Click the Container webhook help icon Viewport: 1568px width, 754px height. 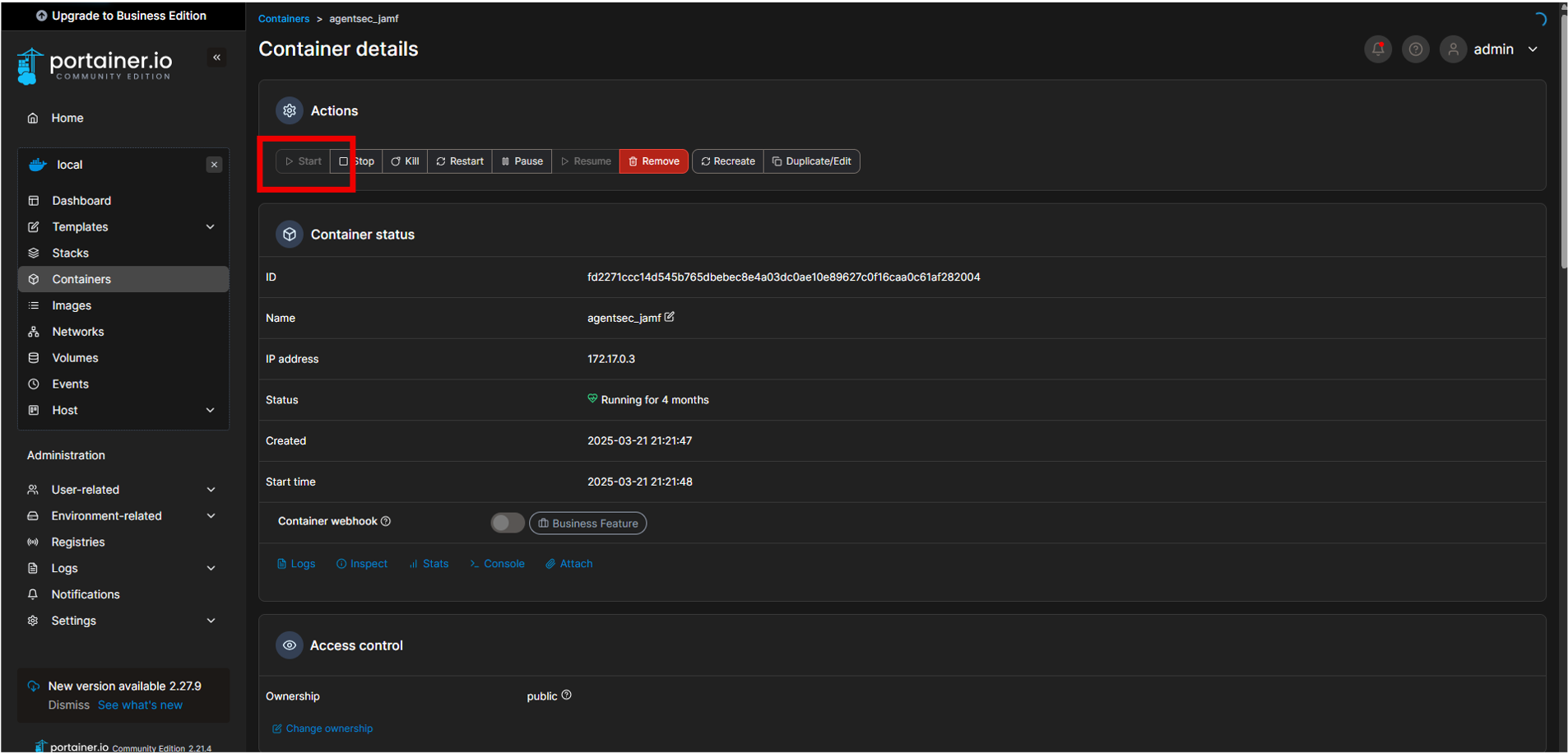pos(386,521)
